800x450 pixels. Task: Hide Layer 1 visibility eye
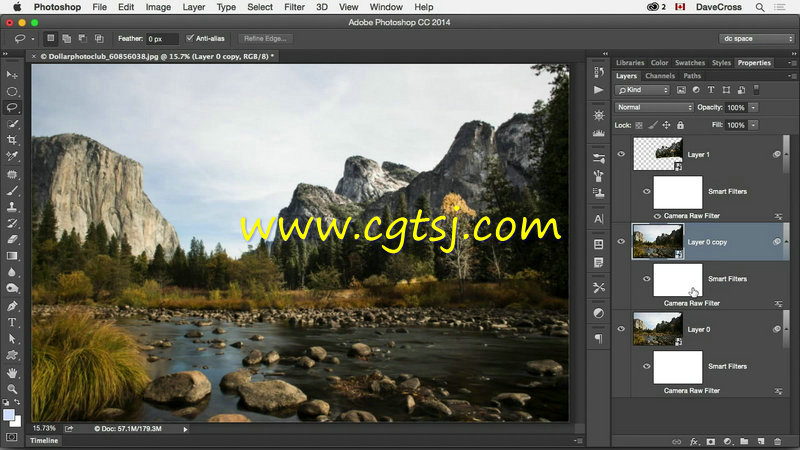tap(621, 154)
